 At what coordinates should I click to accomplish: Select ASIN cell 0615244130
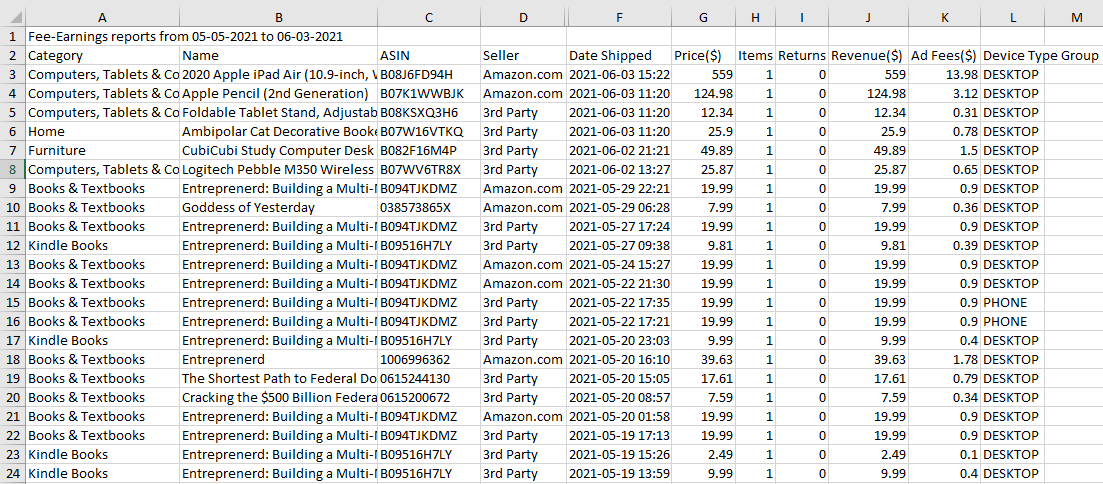point(429,378)
